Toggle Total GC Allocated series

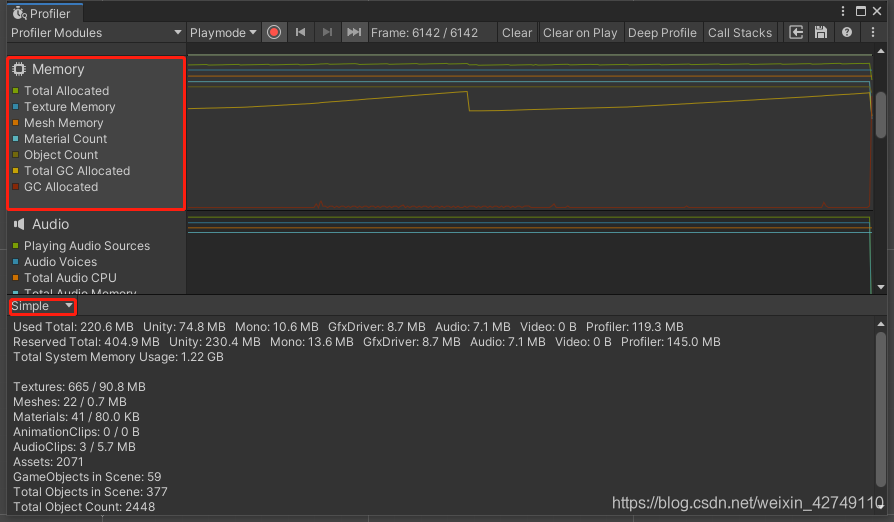[15, 170]
